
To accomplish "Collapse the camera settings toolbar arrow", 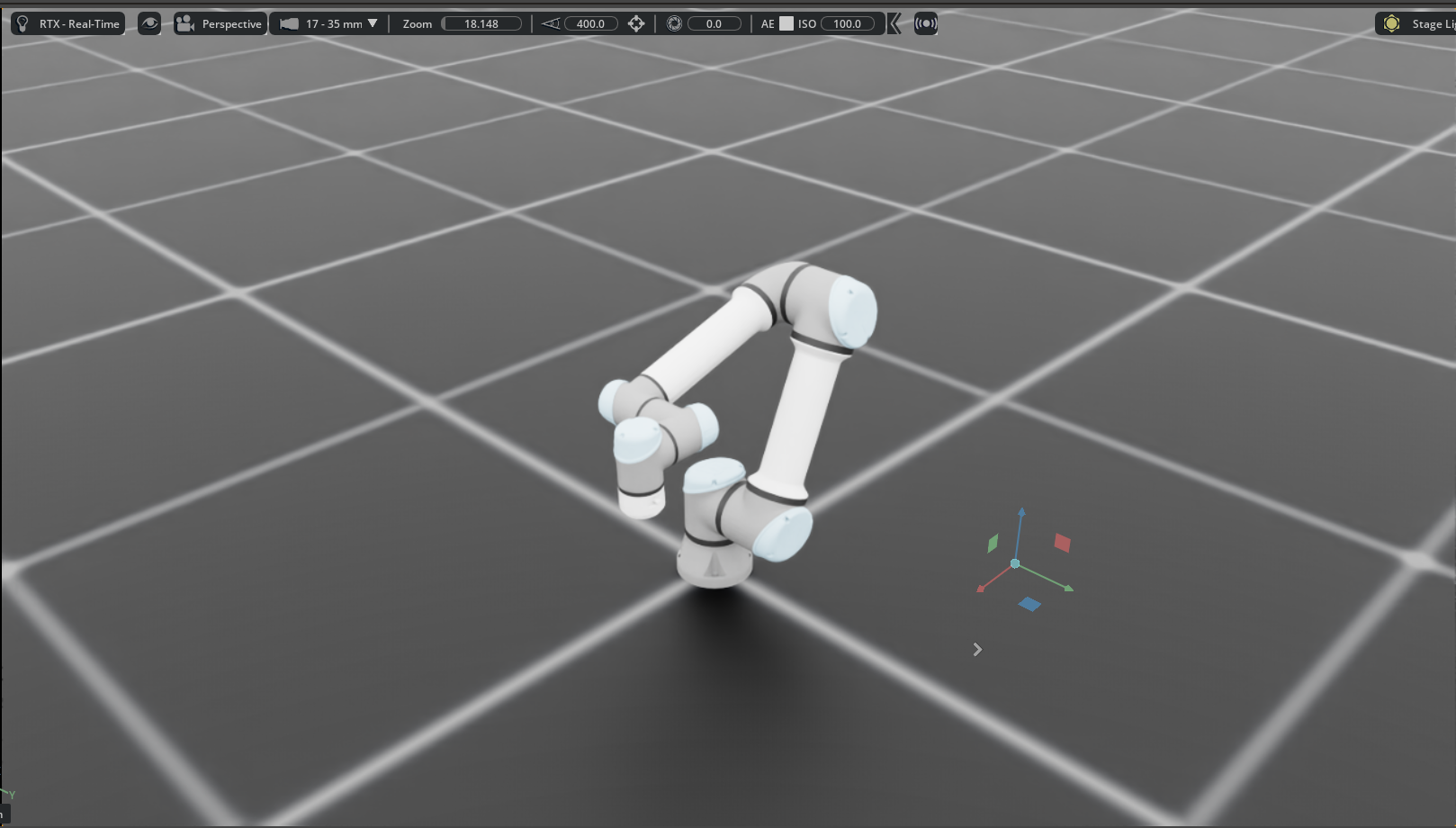I will [x=894, y=24].
